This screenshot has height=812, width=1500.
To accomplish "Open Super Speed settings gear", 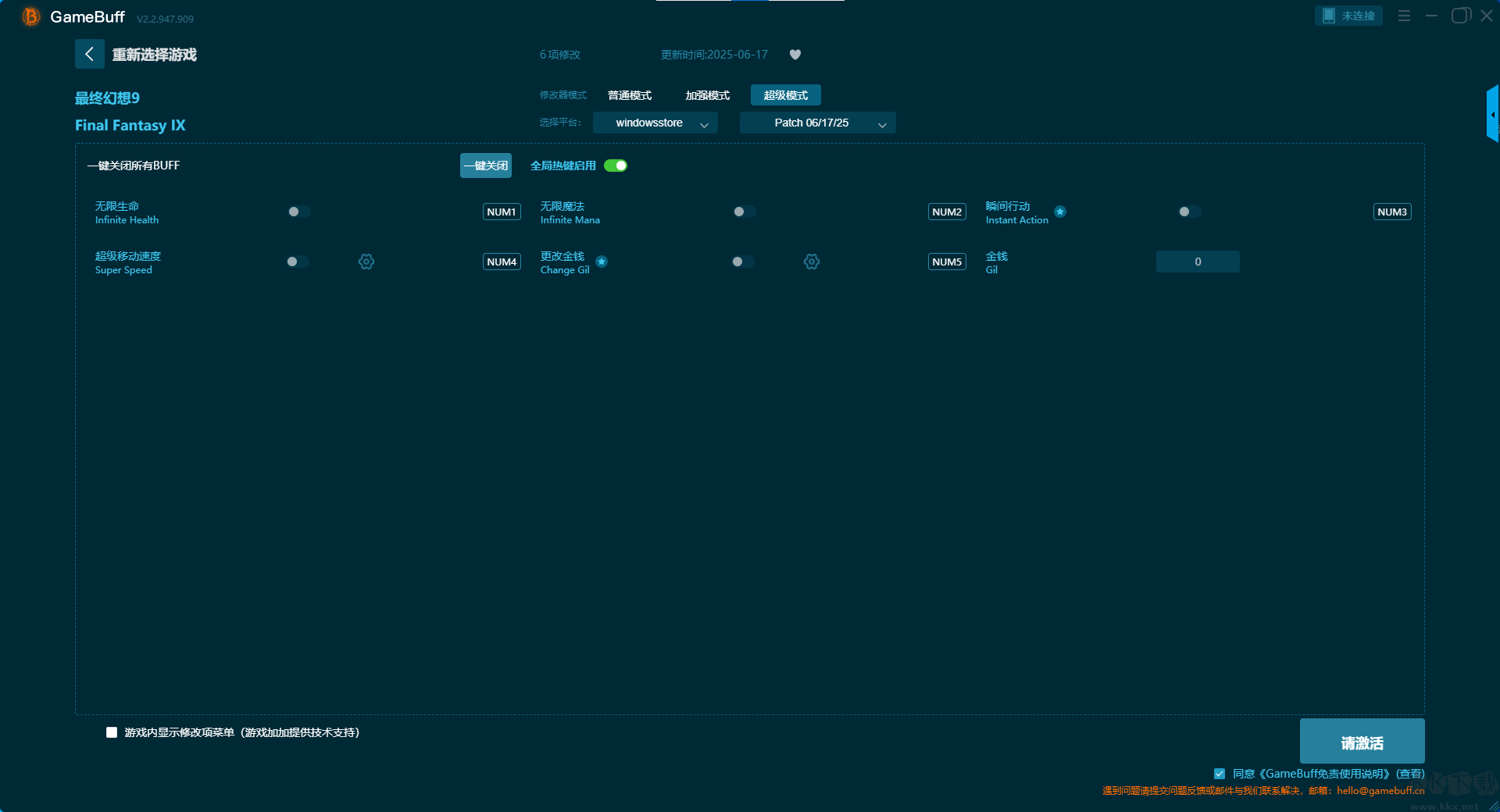I will point(366,262).
